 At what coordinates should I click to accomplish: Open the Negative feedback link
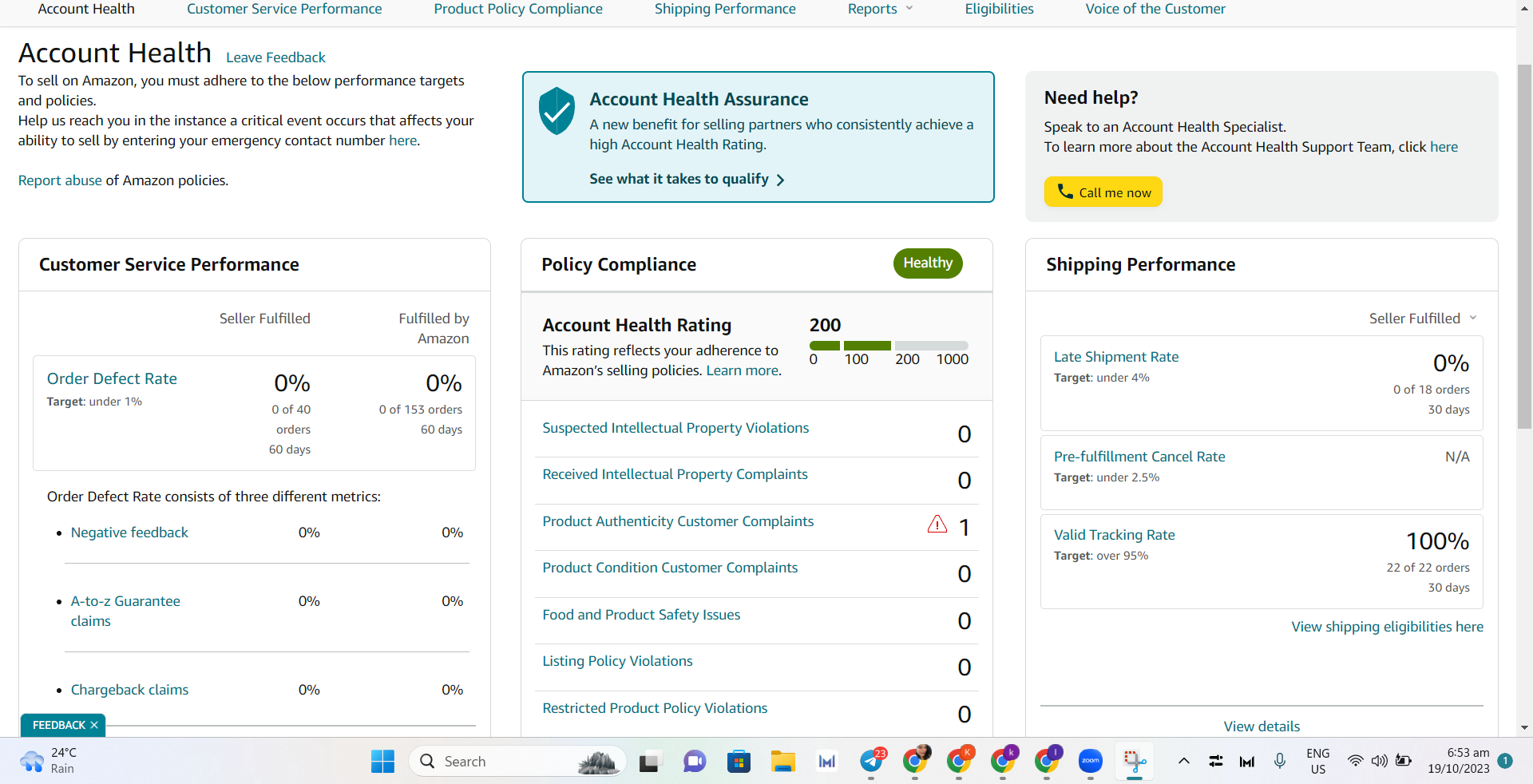[x=129, y=533]
